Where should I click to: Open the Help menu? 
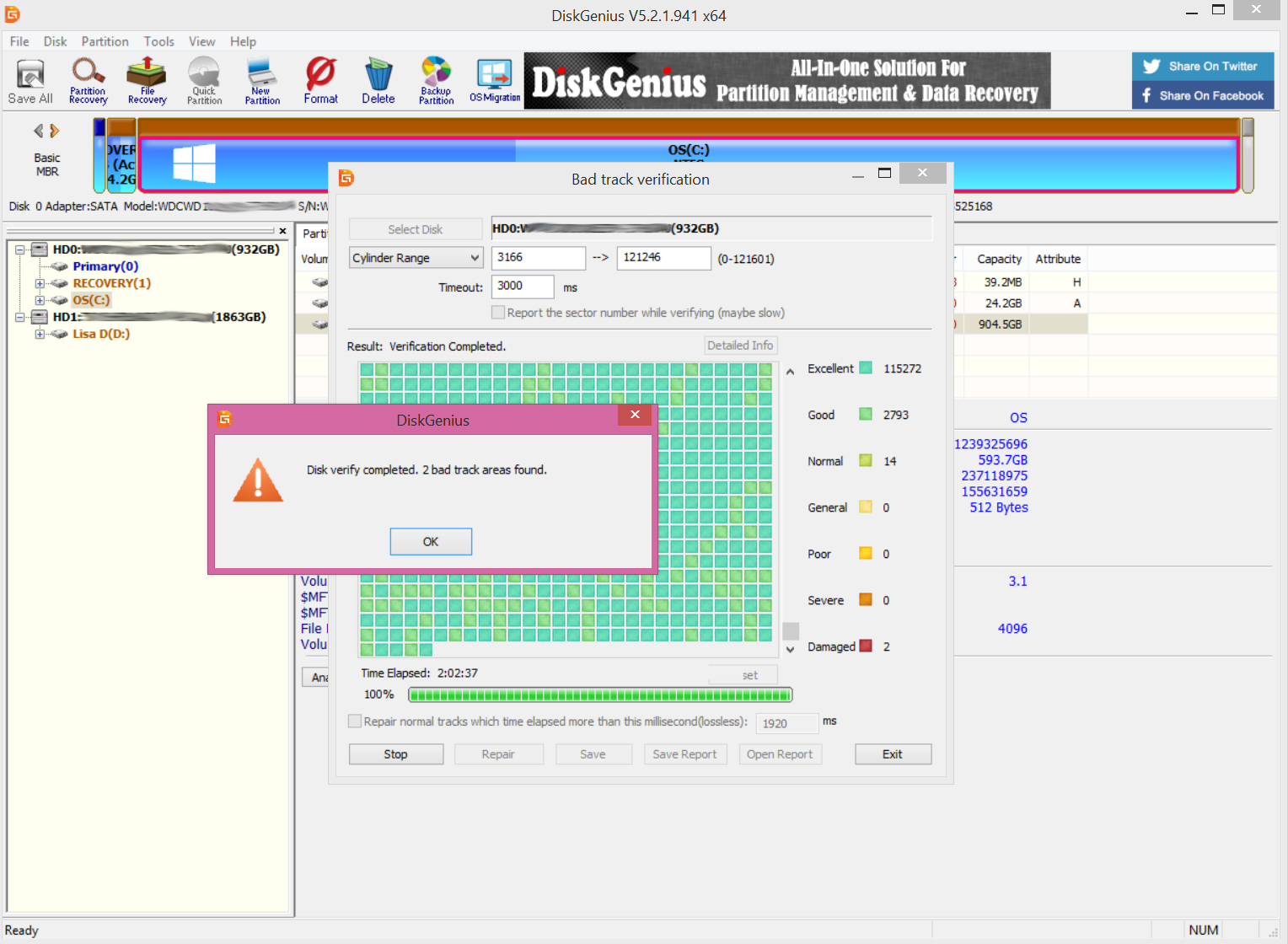point(244,41)
